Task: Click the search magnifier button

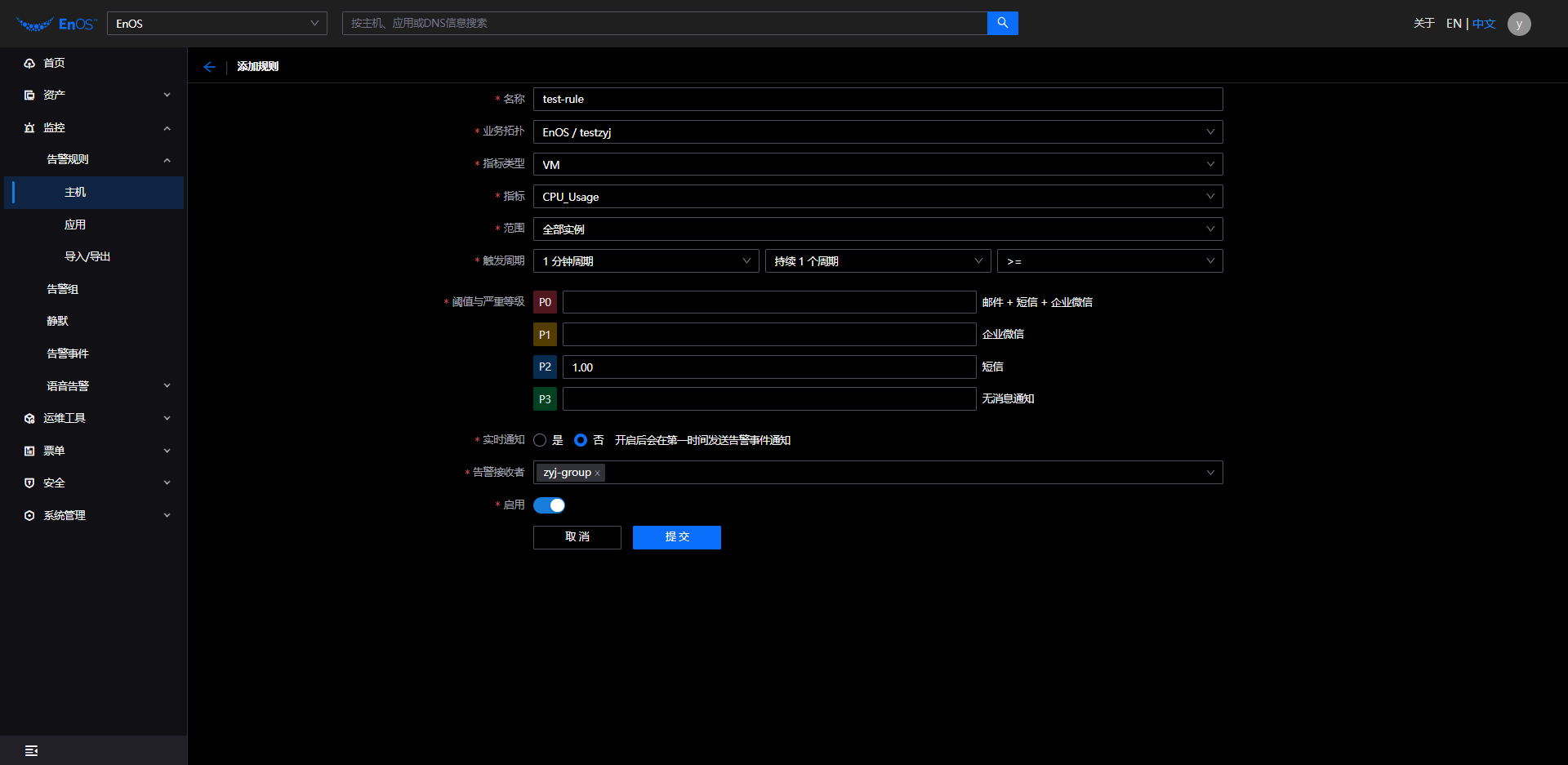Action: 1002,23
